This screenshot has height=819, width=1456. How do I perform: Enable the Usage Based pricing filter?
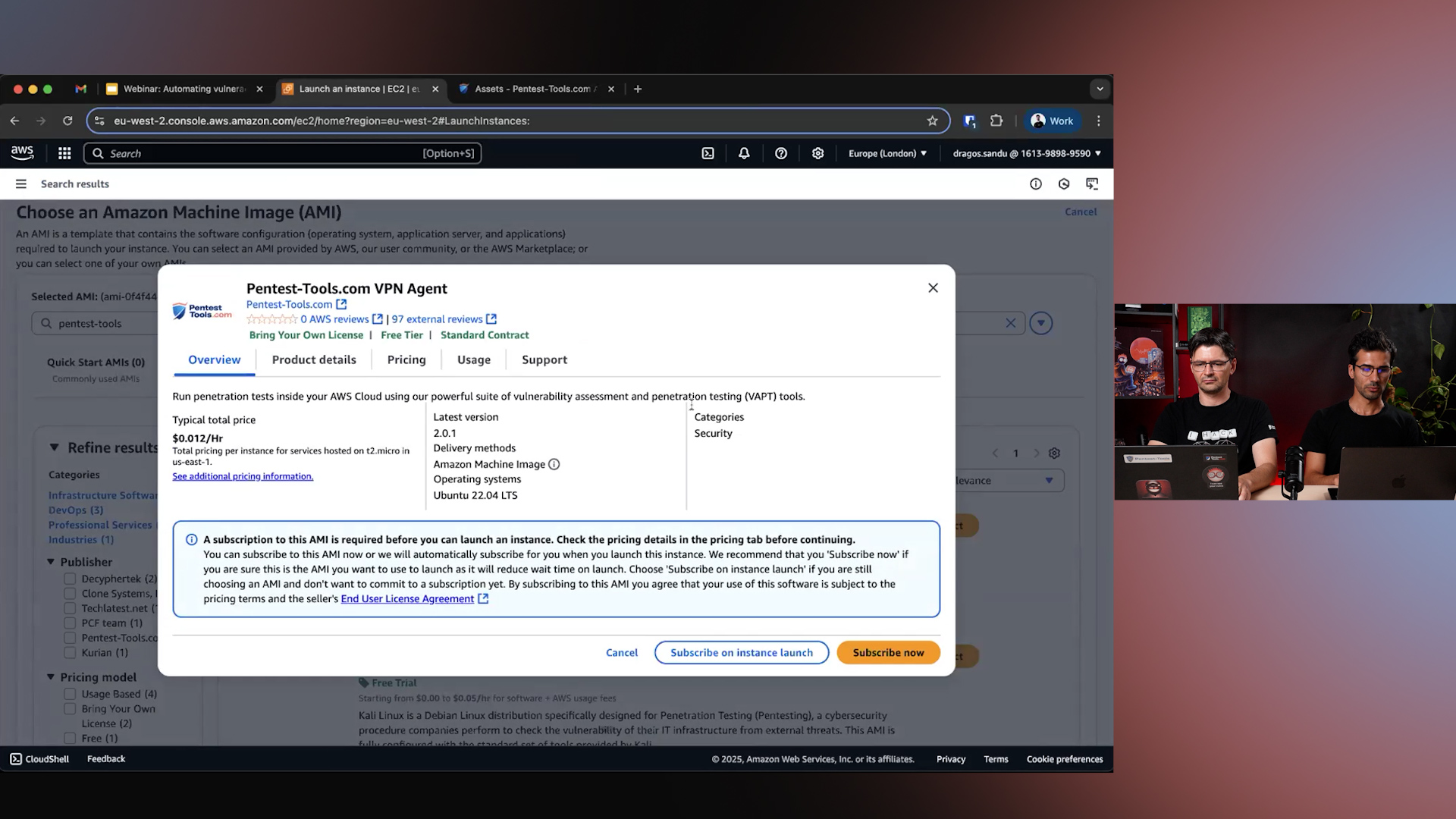69,694
